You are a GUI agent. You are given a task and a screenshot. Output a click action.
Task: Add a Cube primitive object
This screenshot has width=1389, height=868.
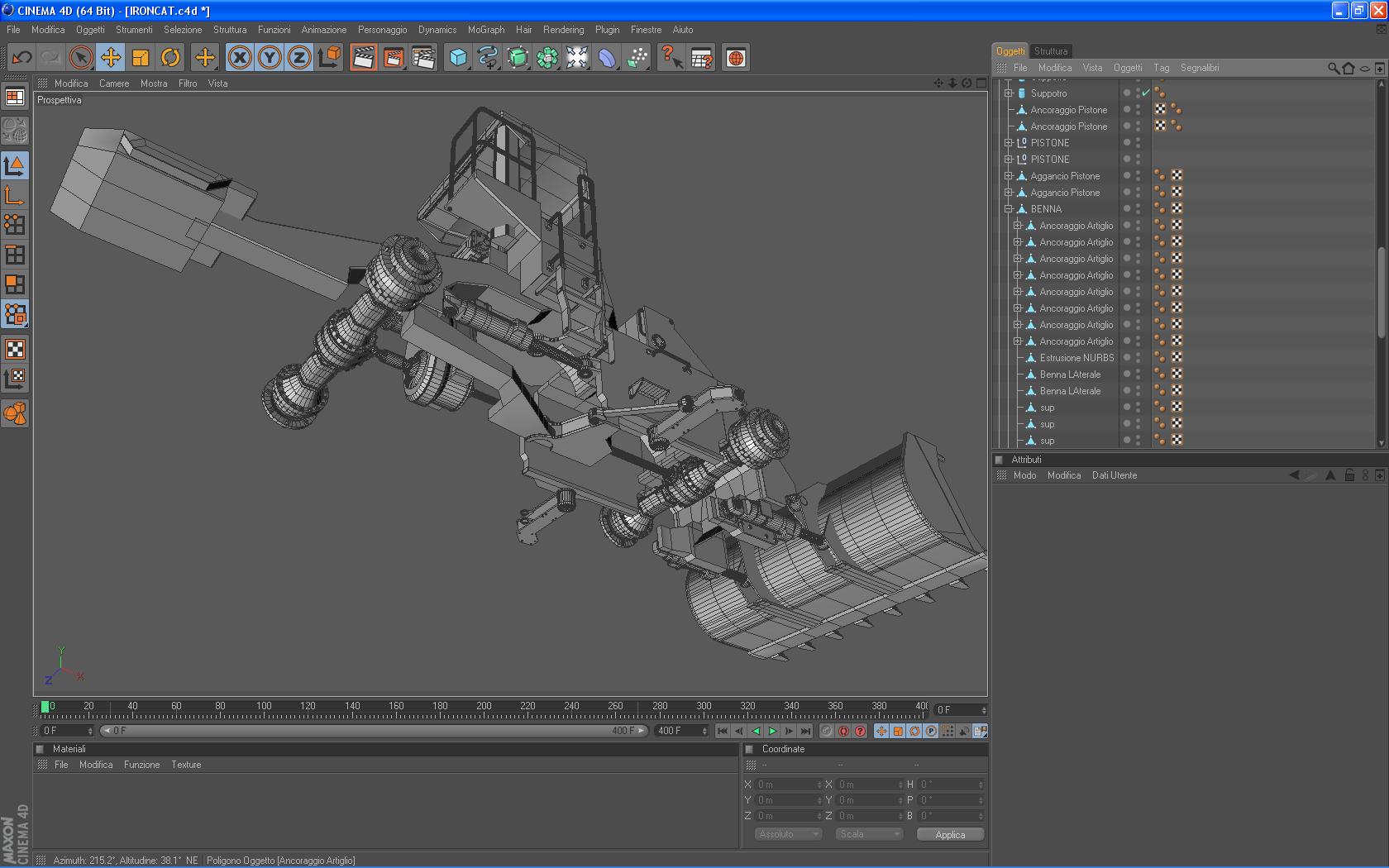click(x=458, y=58)
